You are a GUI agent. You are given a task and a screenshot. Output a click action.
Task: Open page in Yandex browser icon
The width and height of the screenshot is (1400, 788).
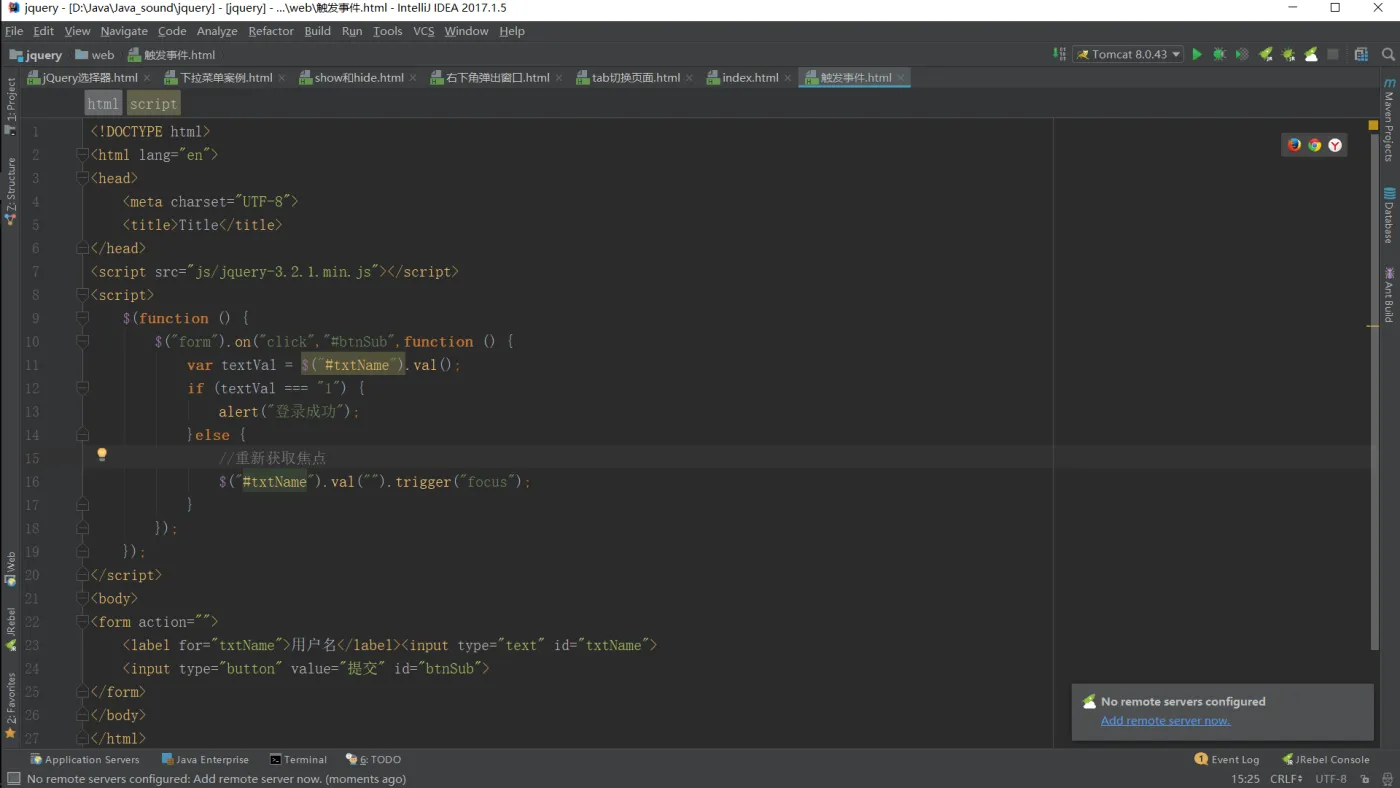(x=1335, y=145)
